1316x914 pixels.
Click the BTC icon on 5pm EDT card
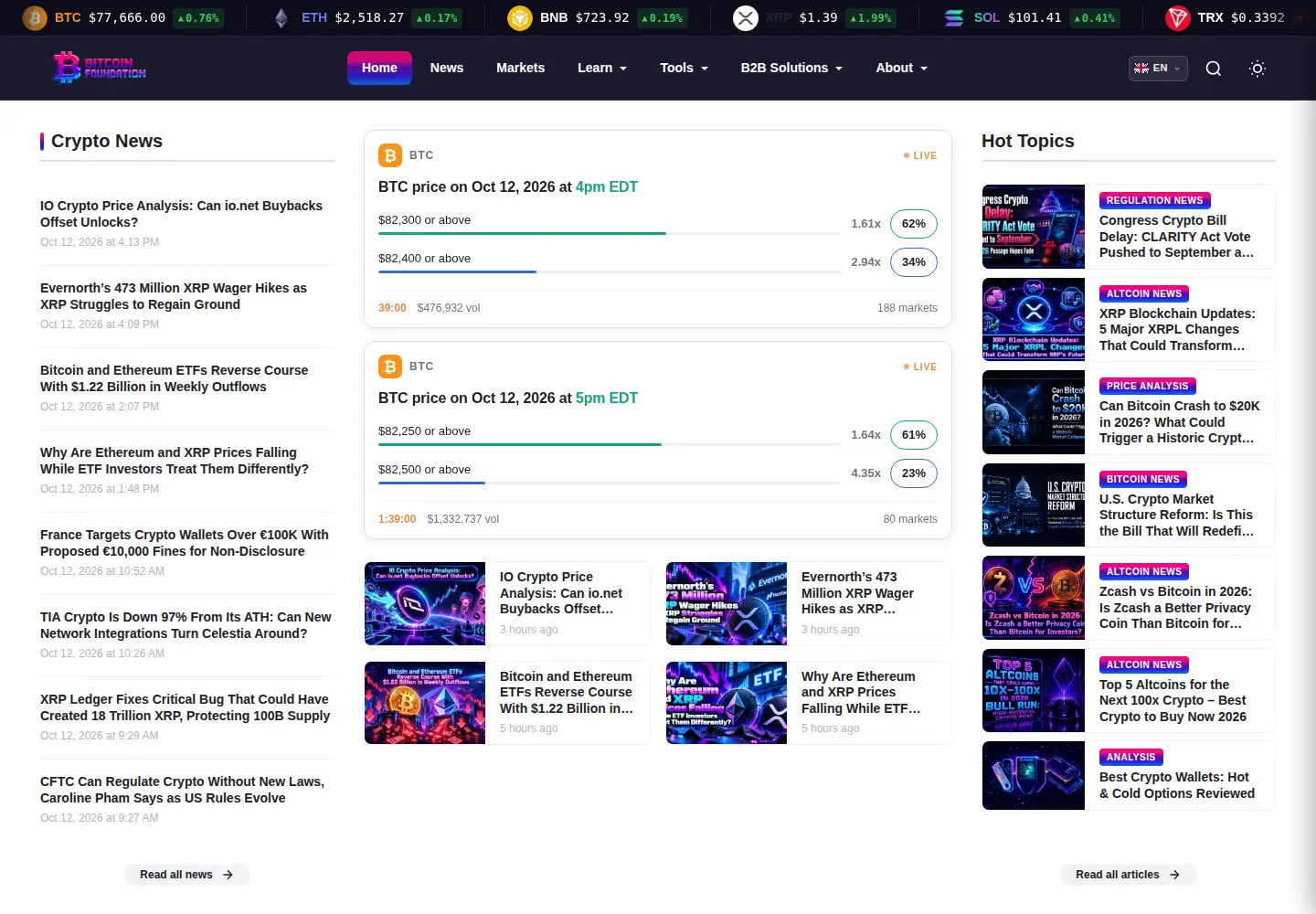tap(390, 367)
